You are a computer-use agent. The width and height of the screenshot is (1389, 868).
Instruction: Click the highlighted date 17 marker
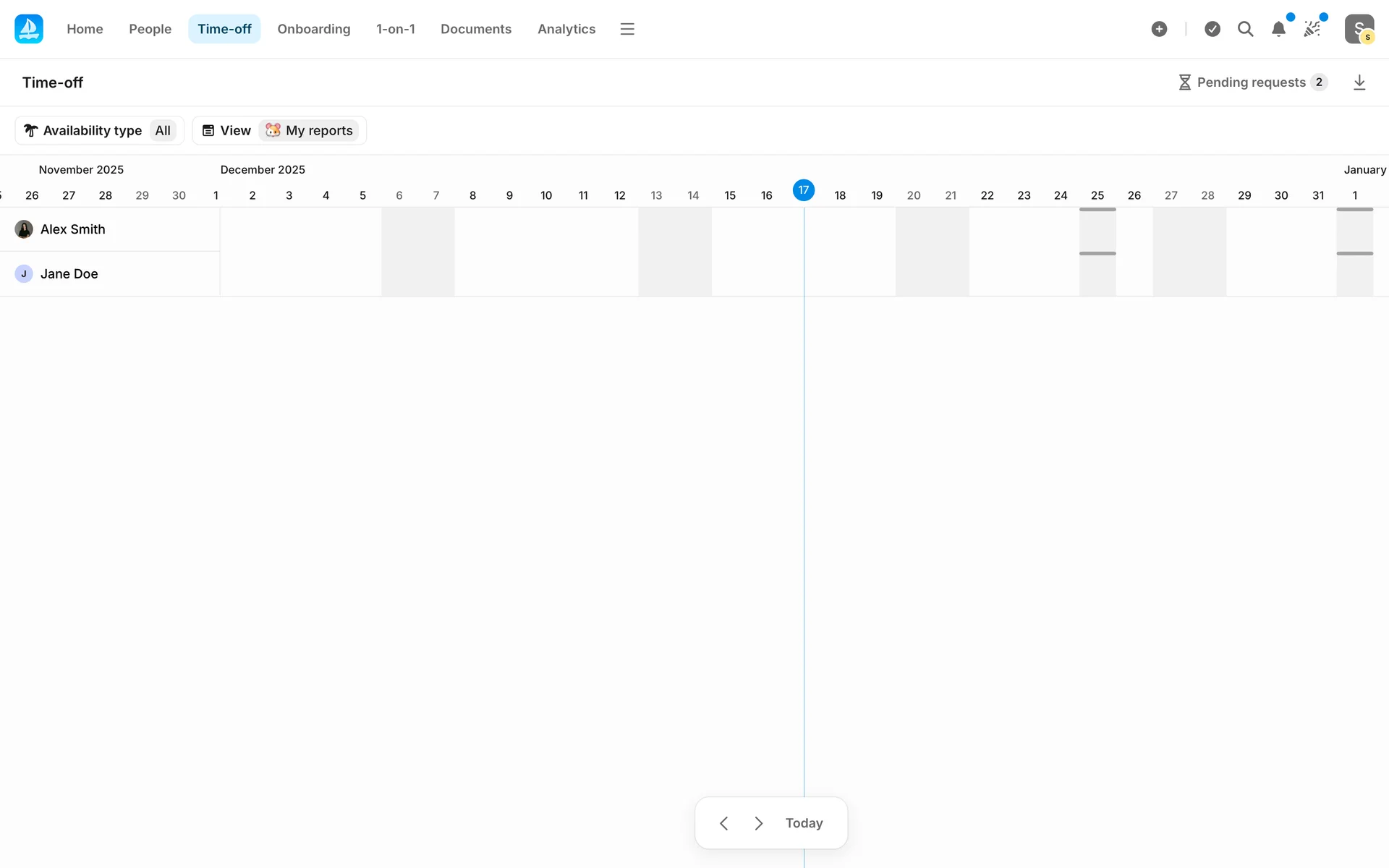803,190
